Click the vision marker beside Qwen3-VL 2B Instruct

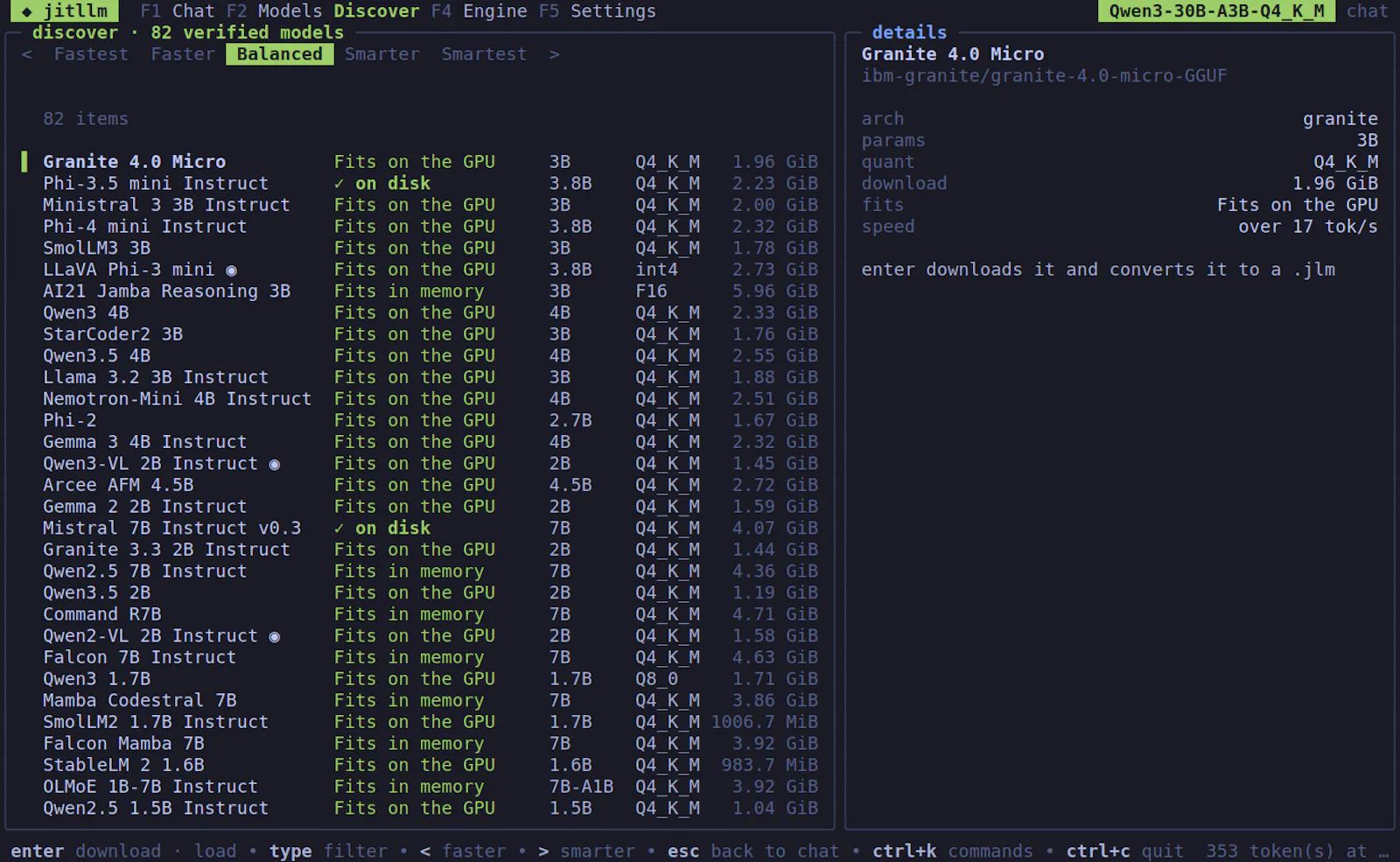[274, 464]
